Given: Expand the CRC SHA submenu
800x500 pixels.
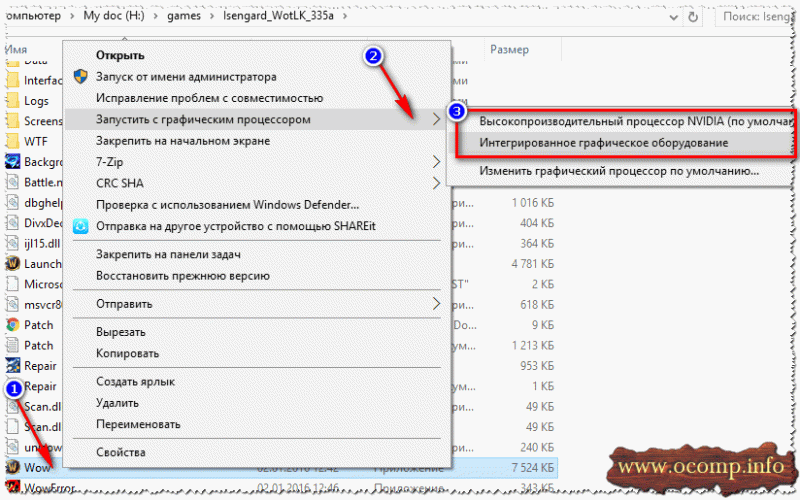Looking at the screenshot, I should point(436,183).
